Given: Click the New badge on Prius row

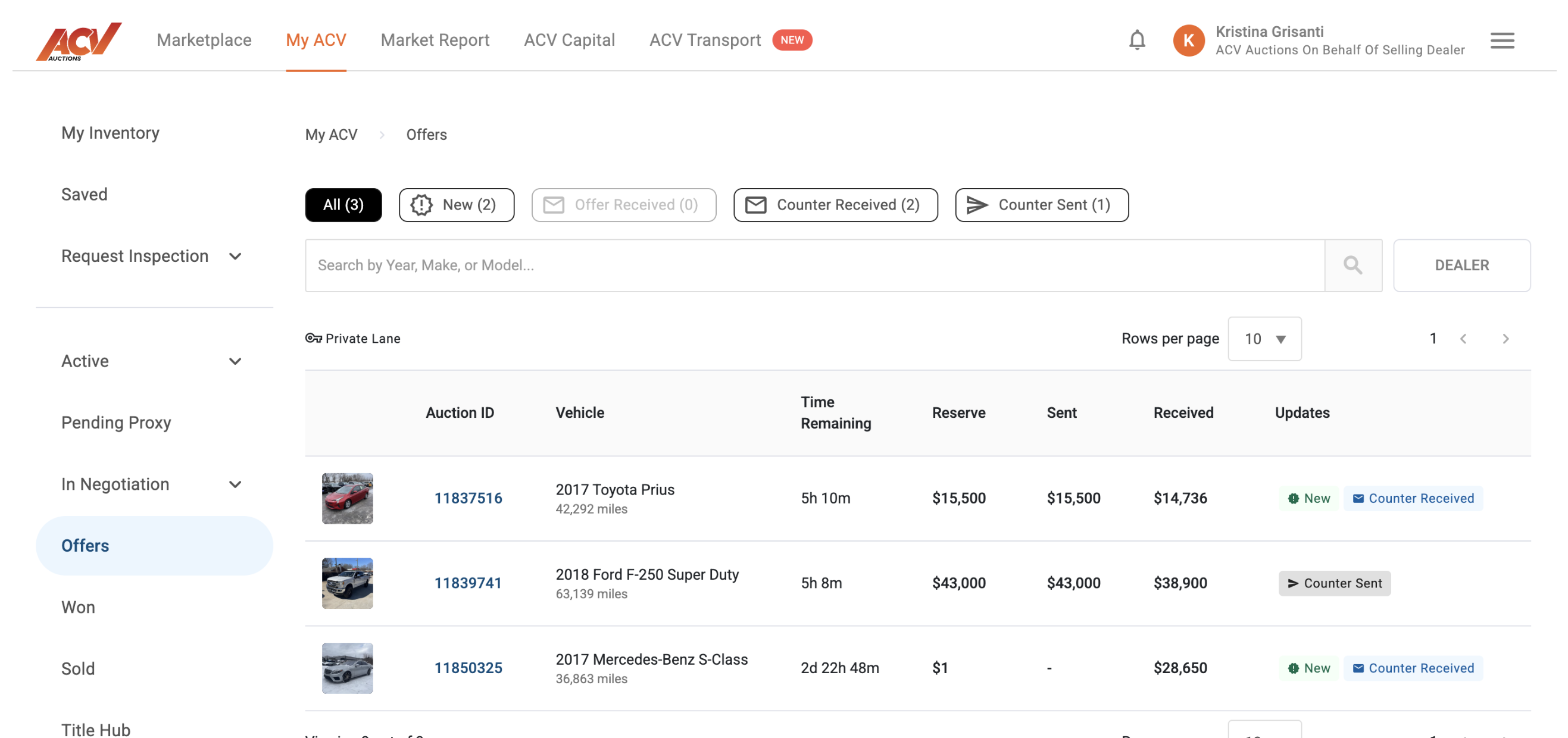Looking at the screenshot, I should tap(1308, 498).
